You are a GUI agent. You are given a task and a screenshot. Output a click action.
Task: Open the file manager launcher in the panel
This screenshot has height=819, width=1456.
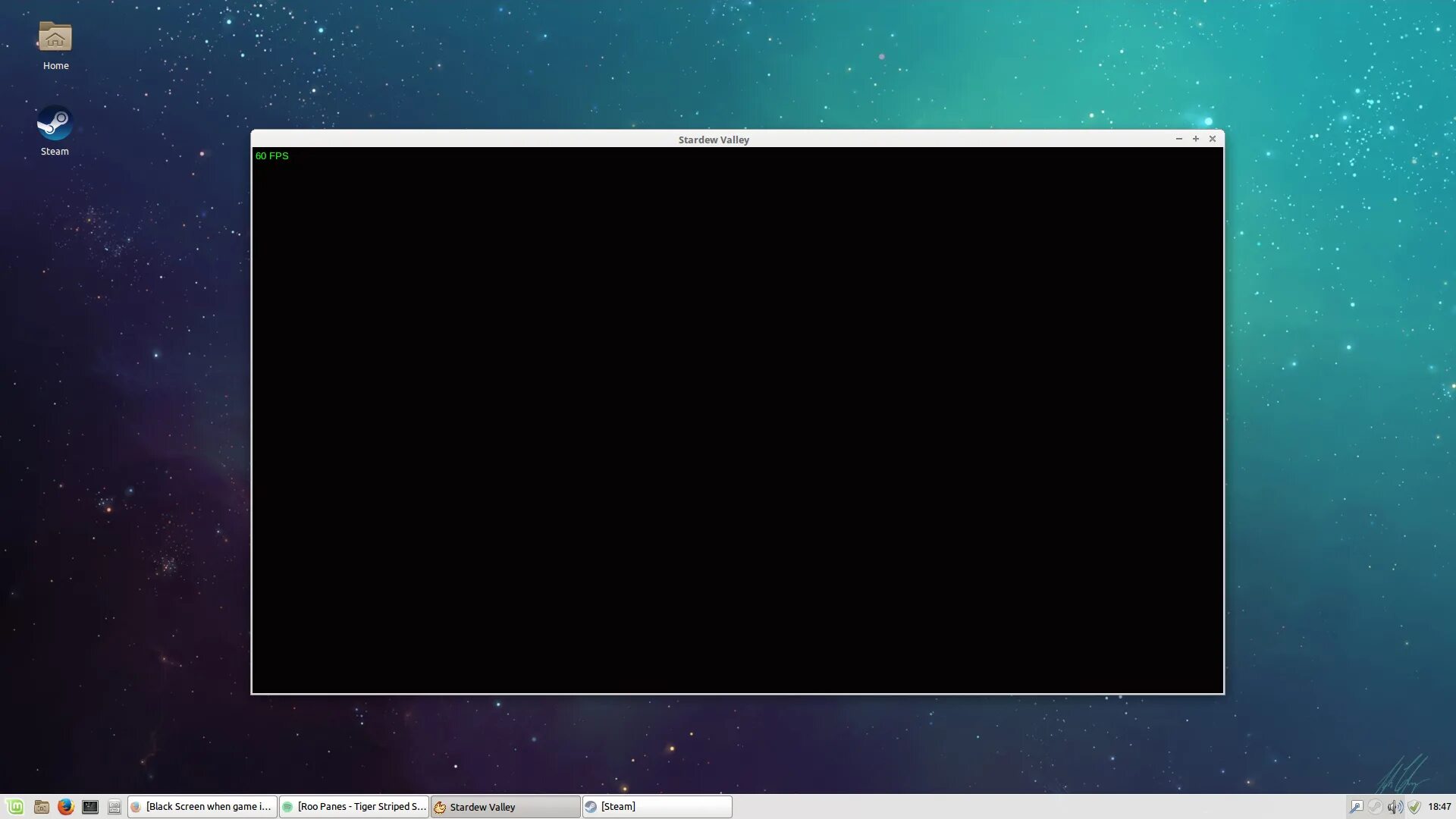point(42,807)
